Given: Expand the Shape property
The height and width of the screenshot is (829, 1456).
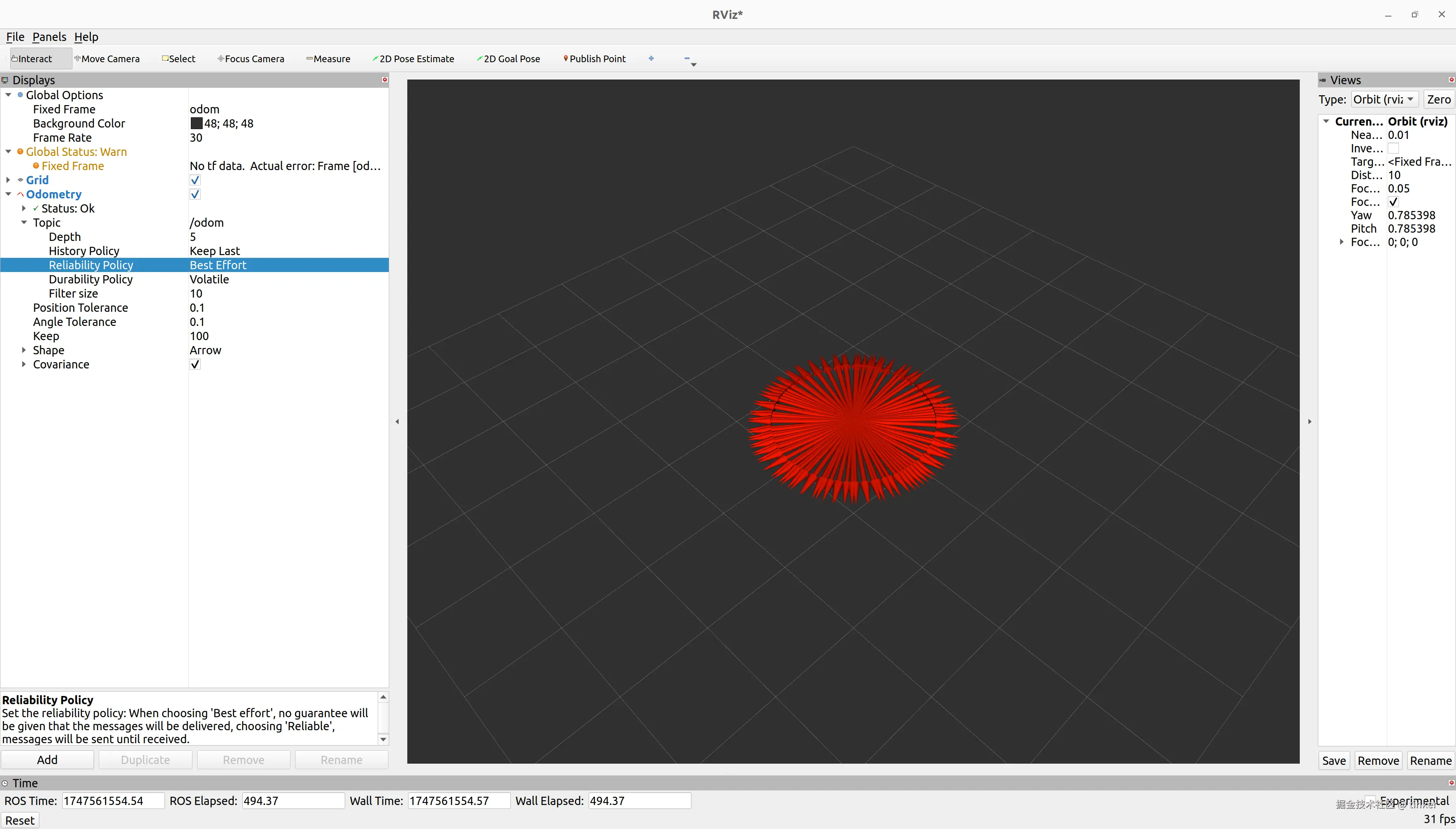Looking at the screenshot, I should point(24,350).
